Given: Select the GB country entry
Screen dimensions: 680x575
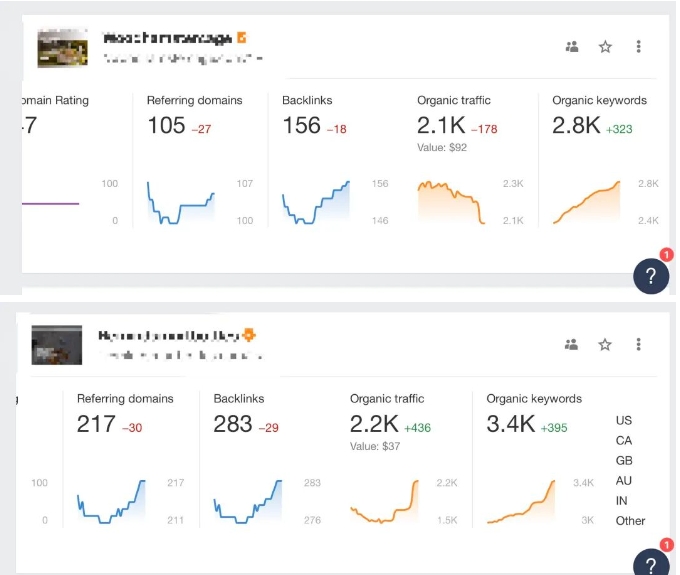Looking at the screenshot, I should (x=624, y=461).
